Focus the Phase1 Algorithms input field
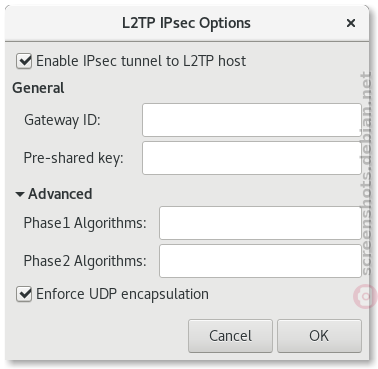Screen dimensions: 378x369 coord(260,223)
